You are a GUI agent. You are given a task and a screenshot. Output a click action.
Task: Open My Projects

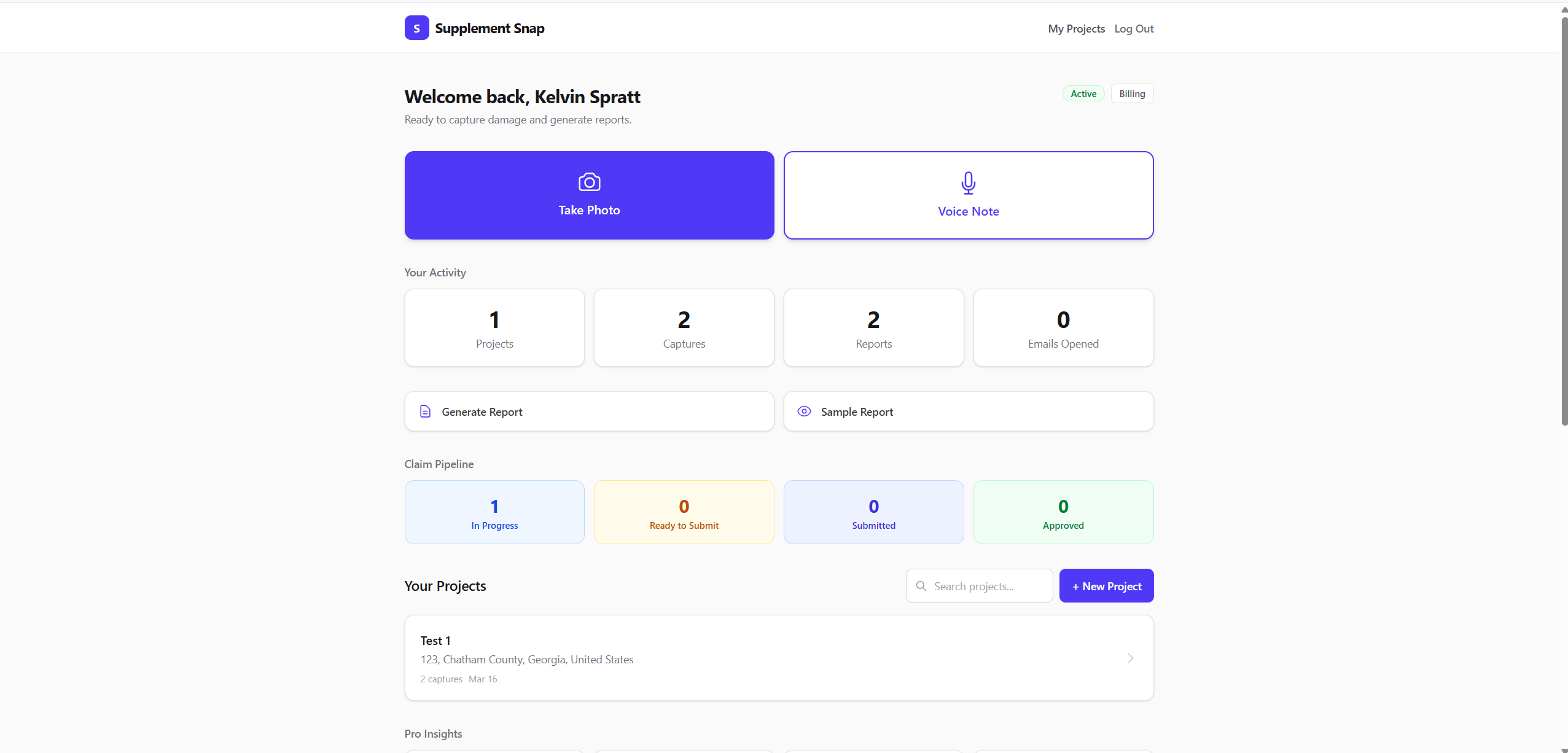tap(1076, 28)
